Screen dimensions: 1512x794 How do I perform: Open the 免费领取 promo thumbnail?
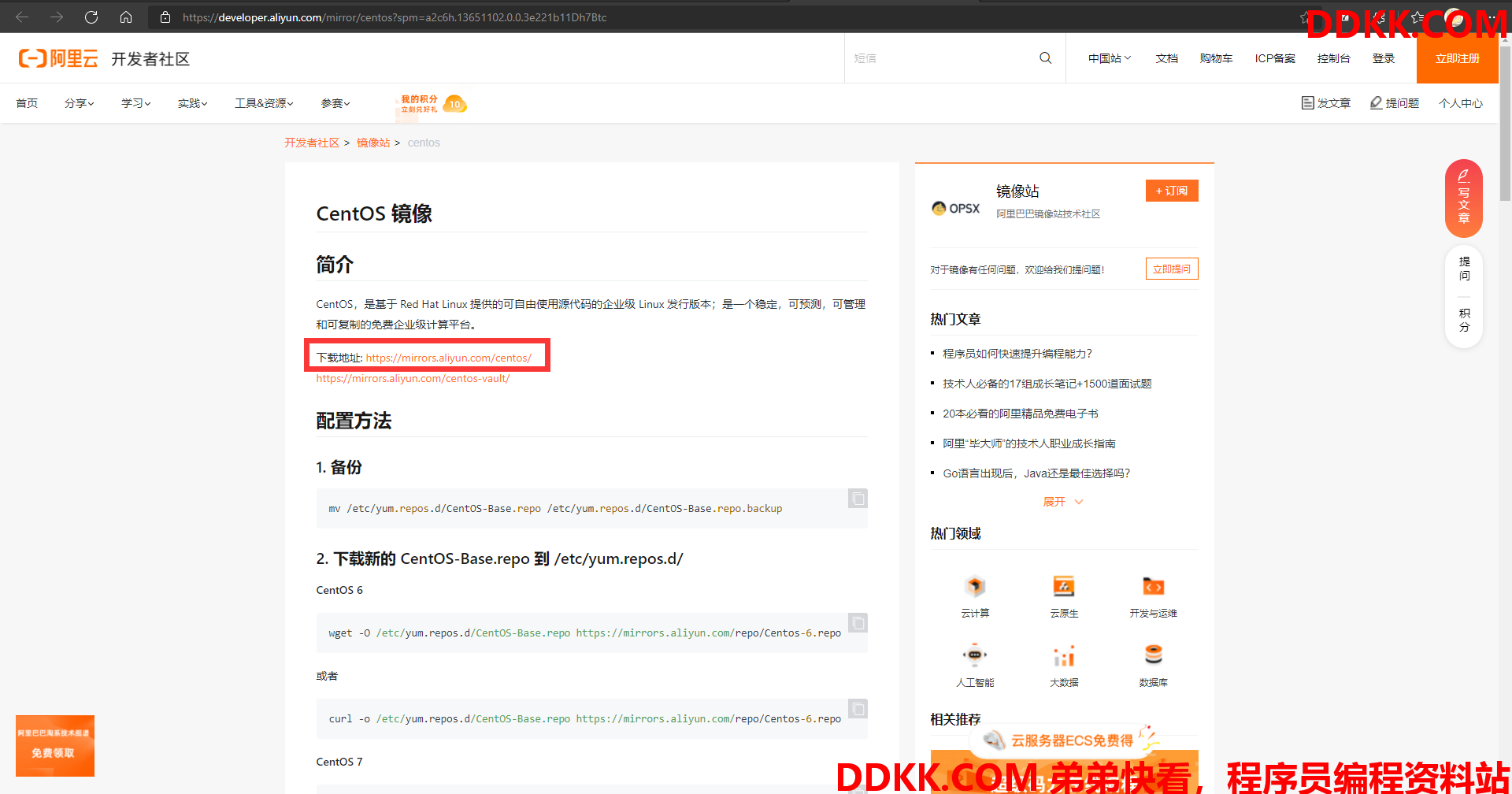(55, 746)
